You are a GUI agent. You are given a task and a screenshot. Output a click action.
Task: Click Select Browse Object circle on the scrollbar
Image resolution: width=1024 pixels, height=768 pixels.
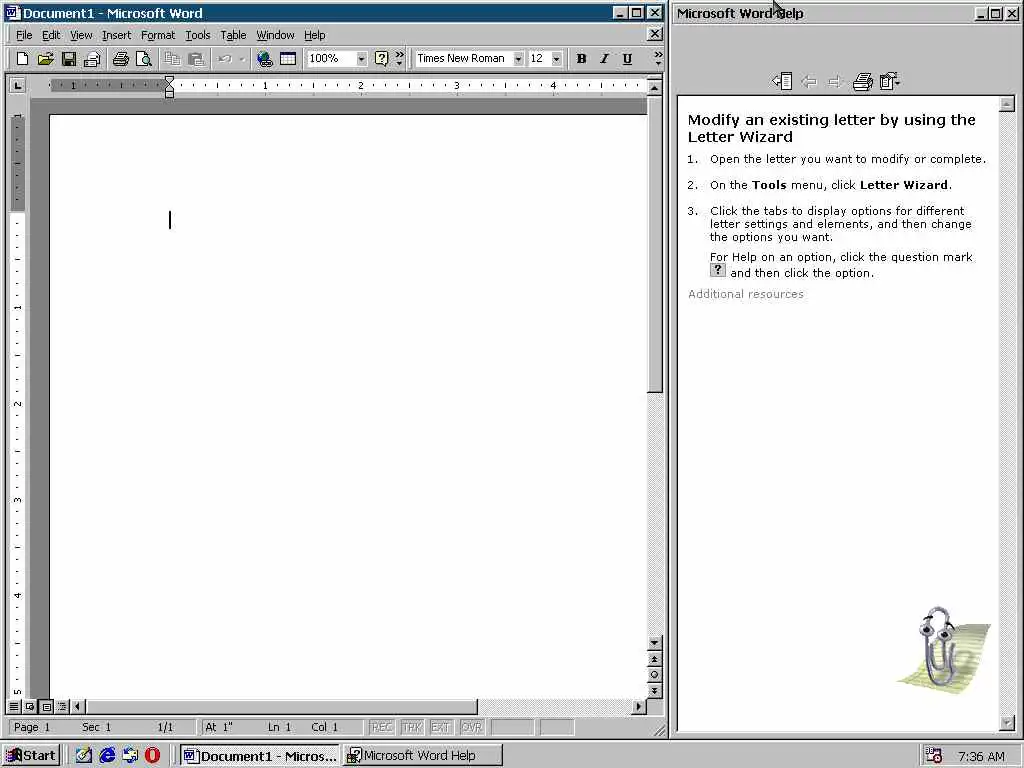pyautogui.click(x=654, y=675)
